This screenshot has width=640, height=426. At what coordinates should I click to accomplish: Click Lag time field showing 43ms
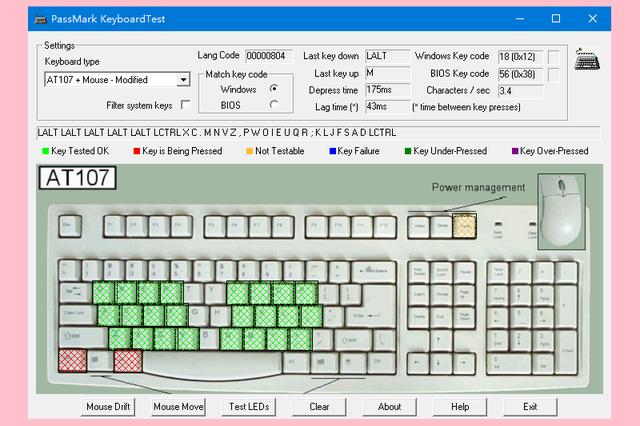(x=387, y=106)
